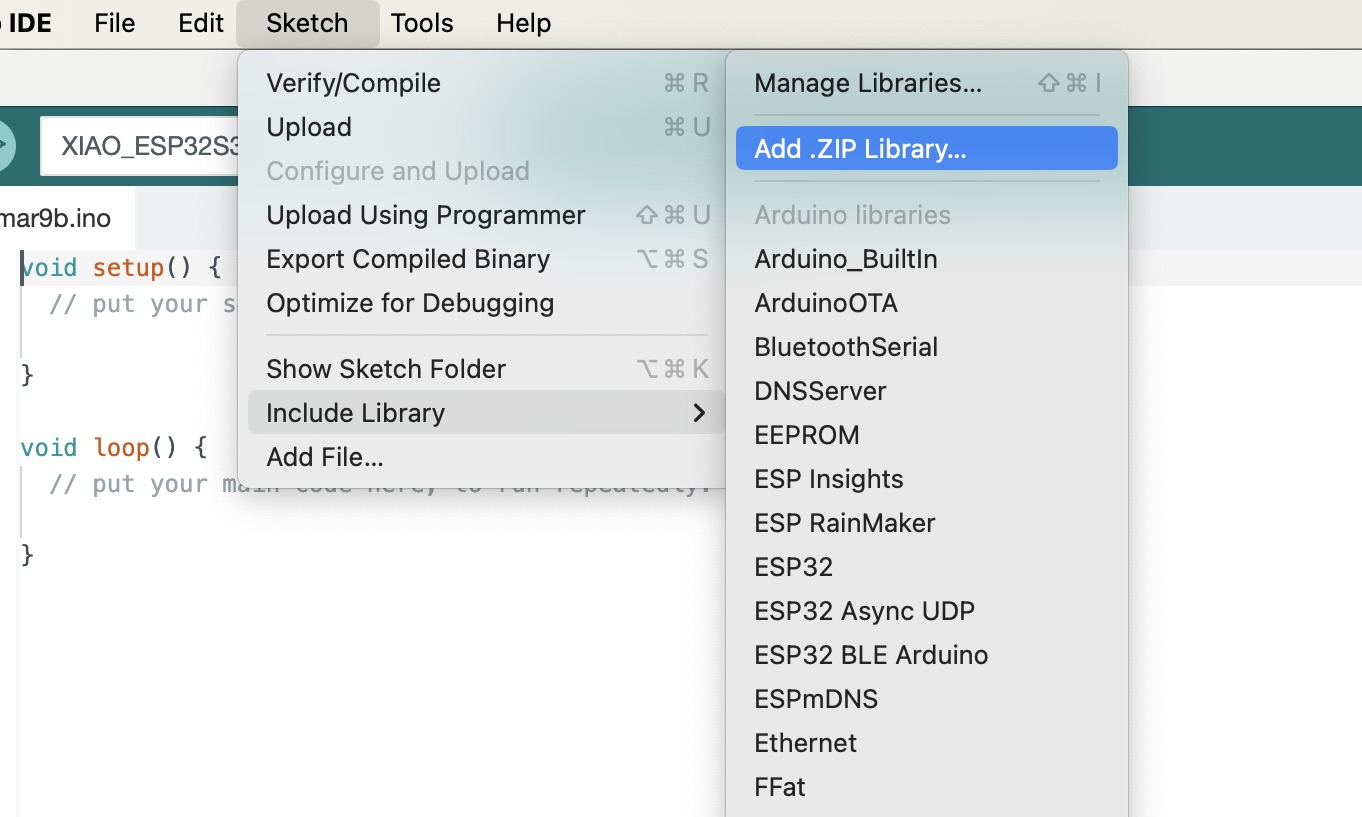This screenshot has width=1362, height=817.
Task: Include the ArduinoOTA library
Action: tap(927, 303)
